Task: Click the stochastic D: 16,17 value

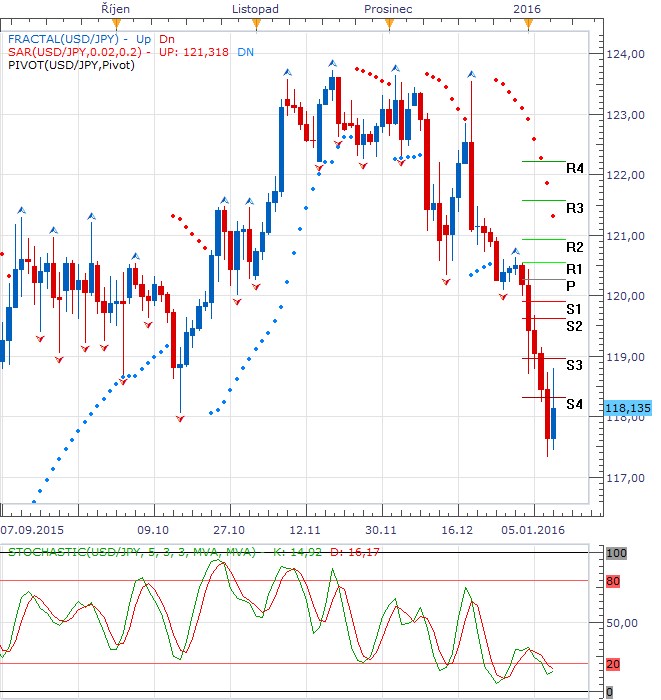Action: (355, 552)
